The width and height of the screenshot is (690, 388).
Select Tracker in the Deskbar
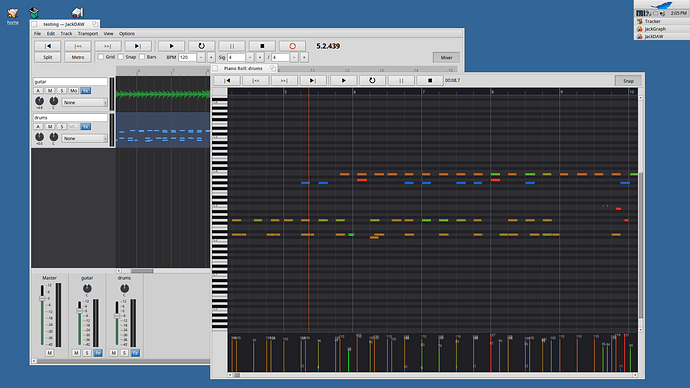coord(661,21)
